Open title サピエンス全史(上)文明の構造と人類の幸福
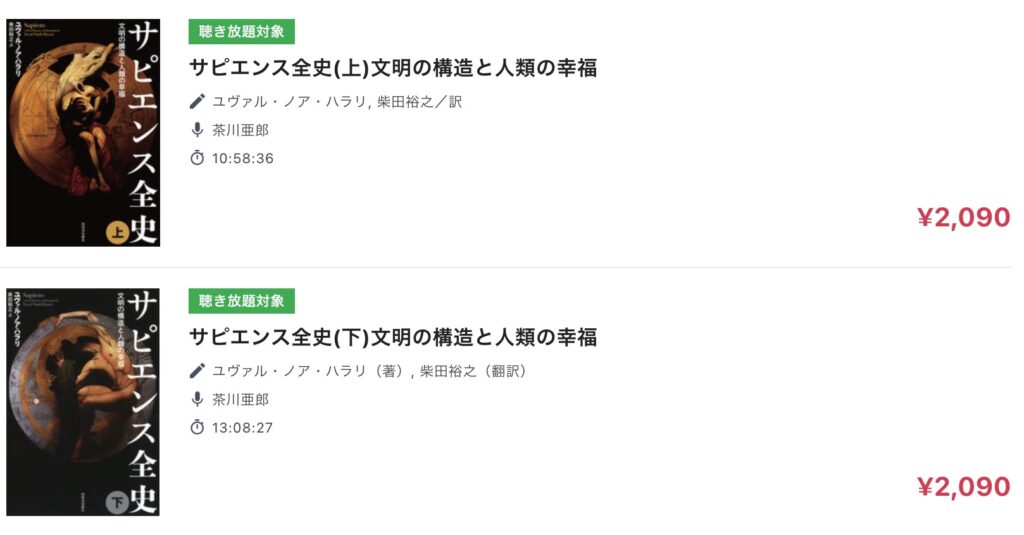Screen dimensions: 1024x535 click(x=393, y=68)
